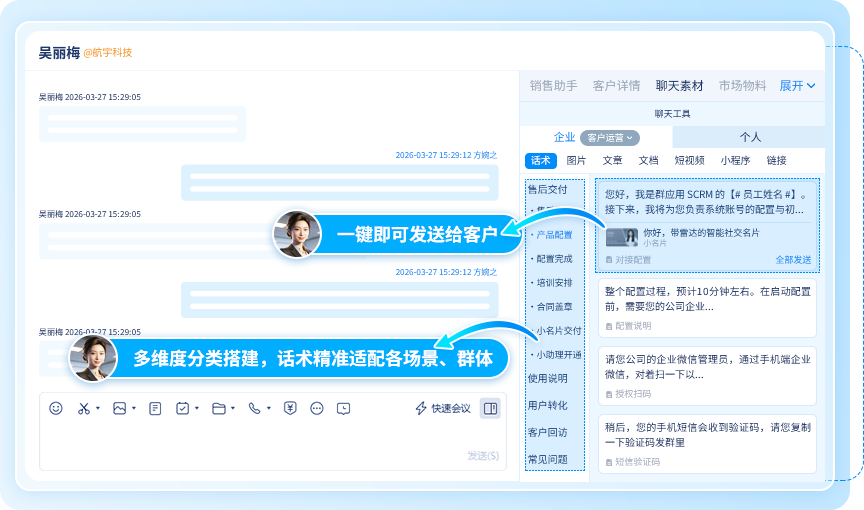Expand the 使用说明 category

[548, 378]
